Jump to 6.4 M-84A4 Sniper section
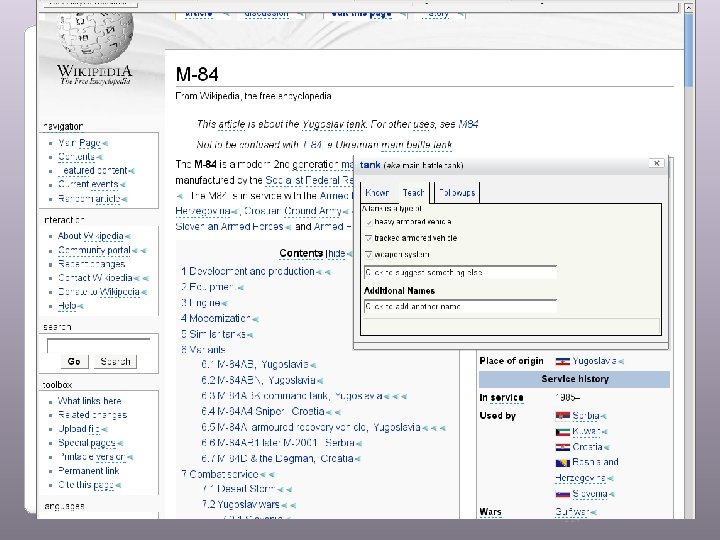 click(x=263, y=411)
